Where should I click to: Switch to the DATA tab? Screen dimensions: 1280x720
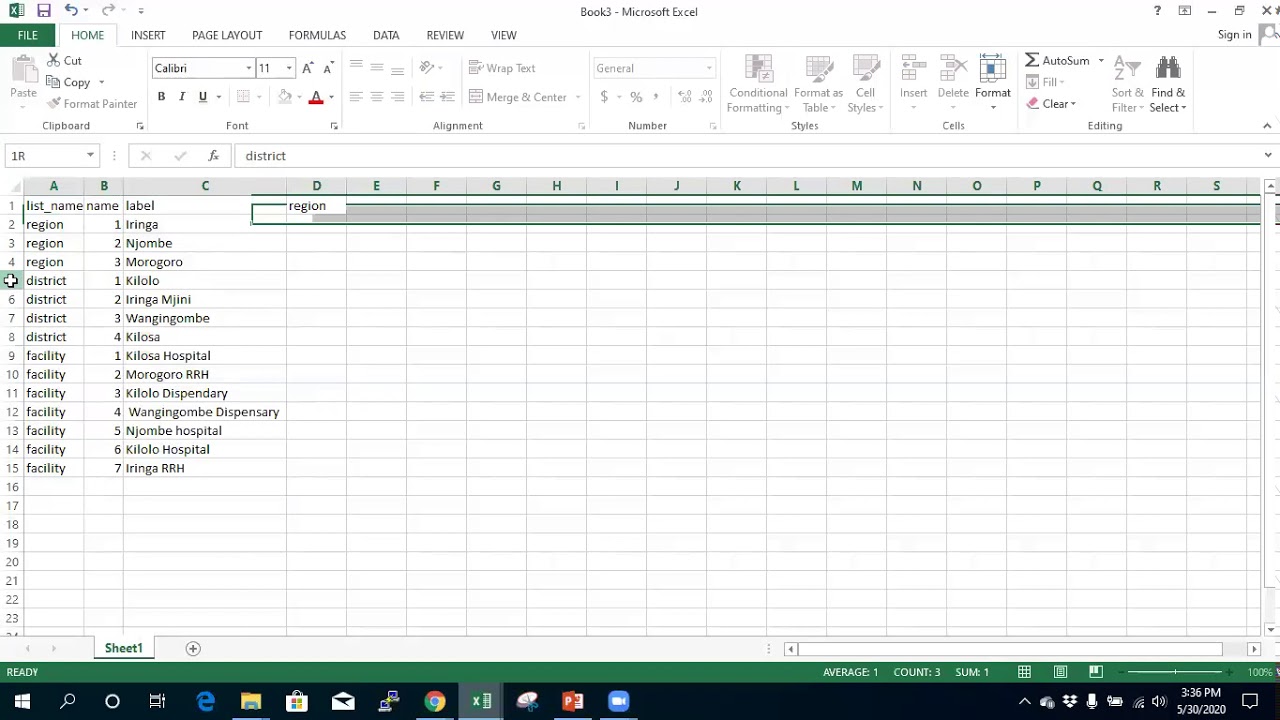point(386,35)
